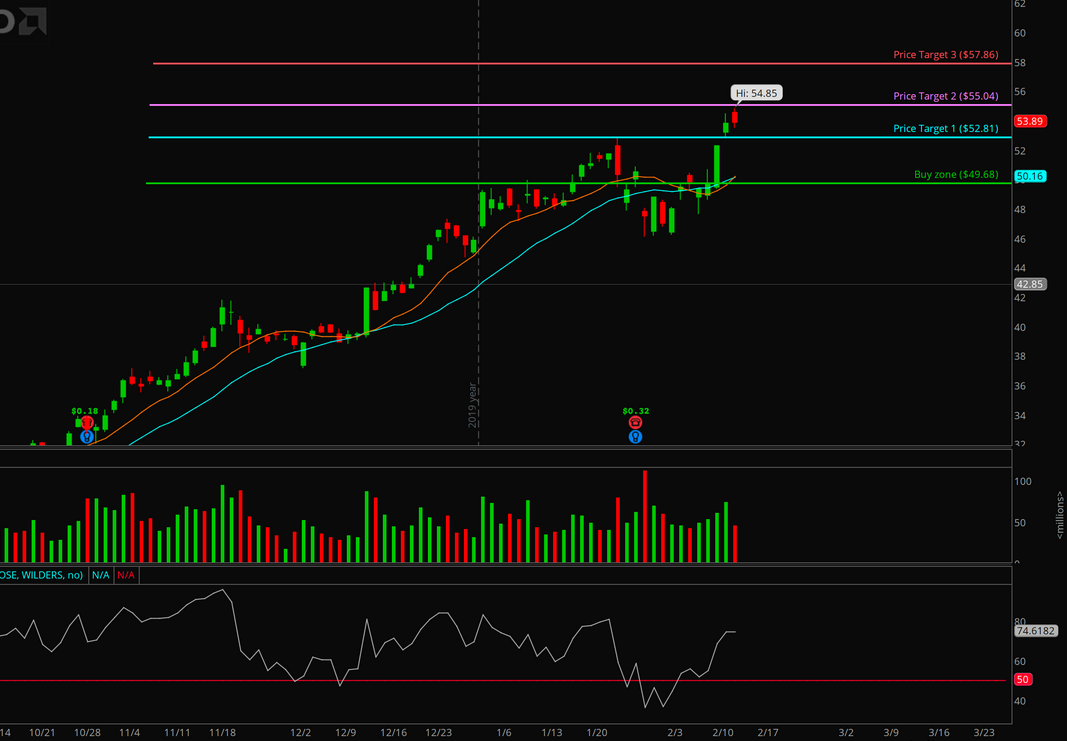
Task: Click the tallest red volume bar
Action: (x=645, y=516)
